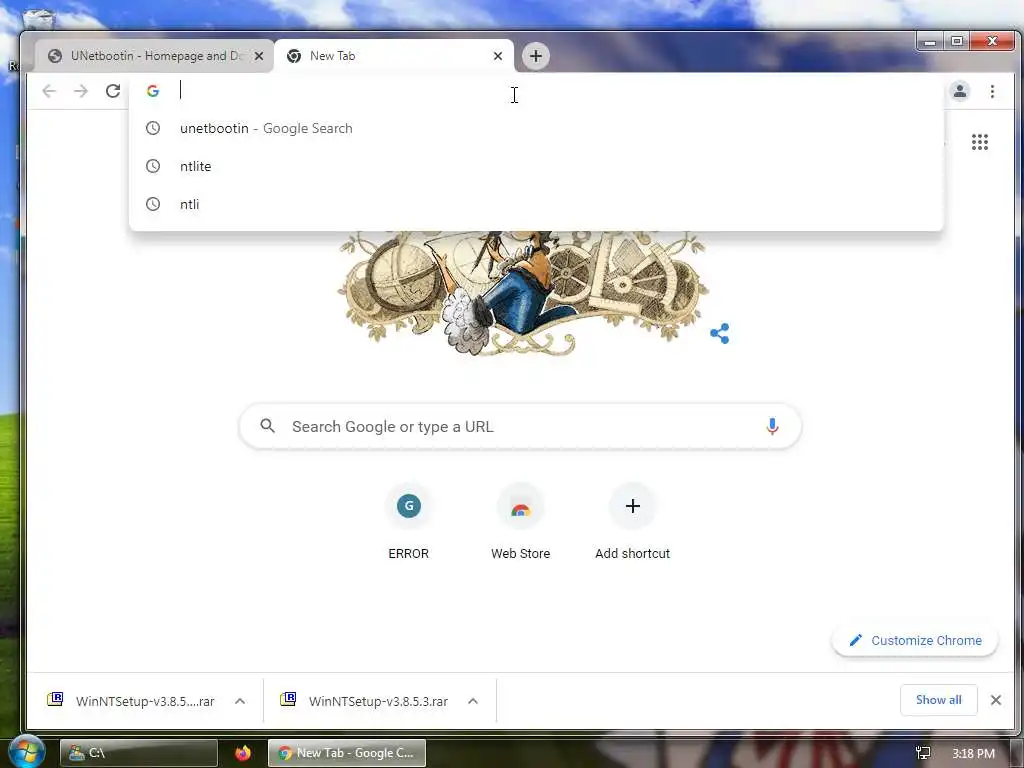
Task: Close the New Tab tab
Action: pos(498,56)
